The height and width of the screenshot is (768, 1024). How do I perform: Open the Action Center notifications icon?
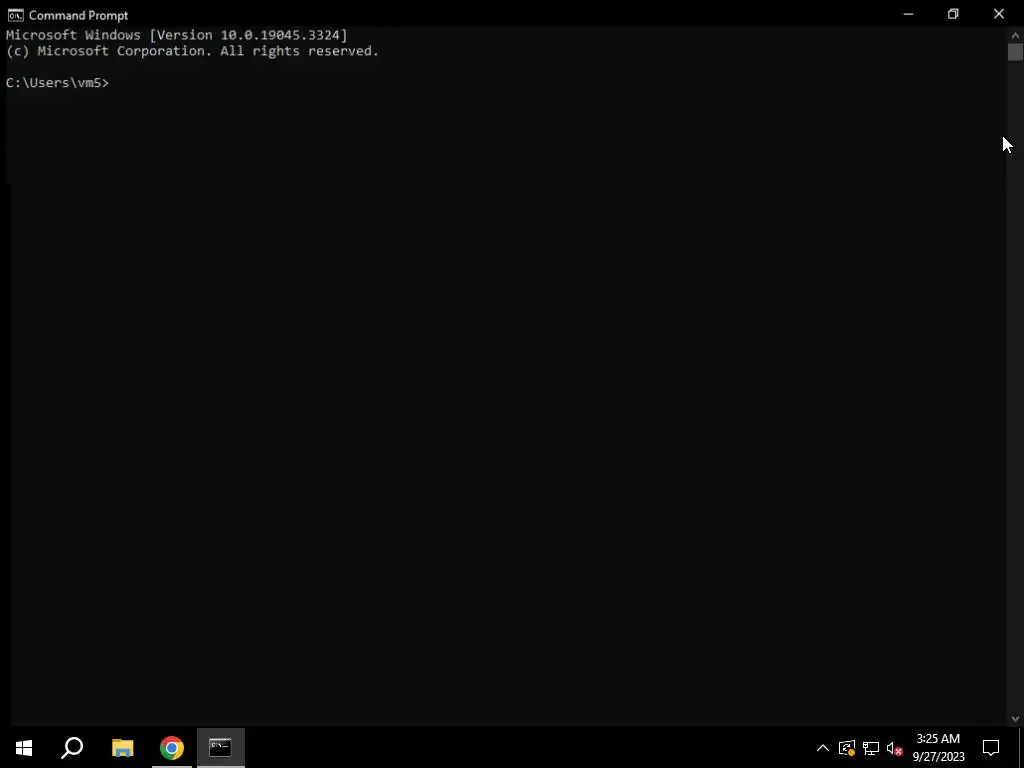991,748
